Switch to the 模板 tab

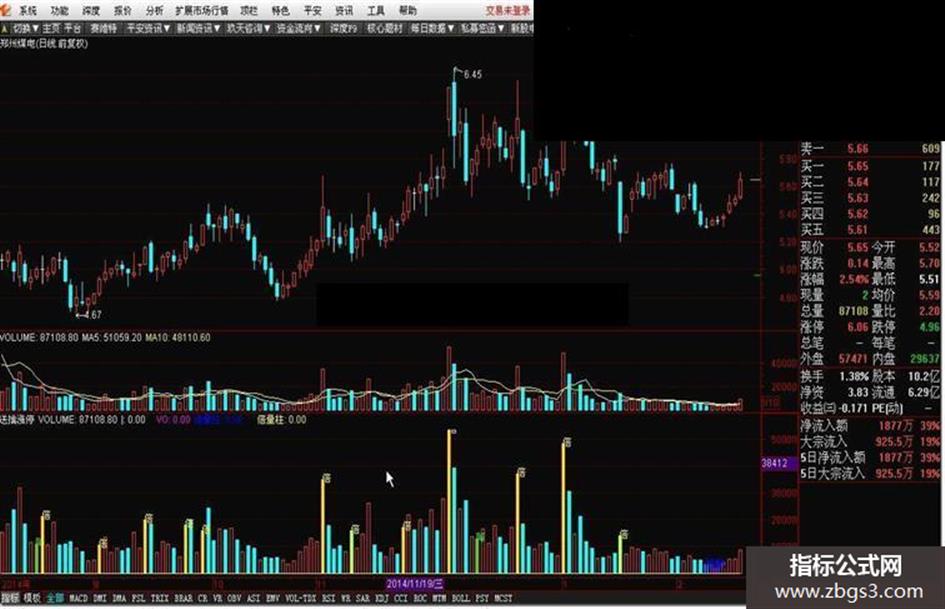32,598
